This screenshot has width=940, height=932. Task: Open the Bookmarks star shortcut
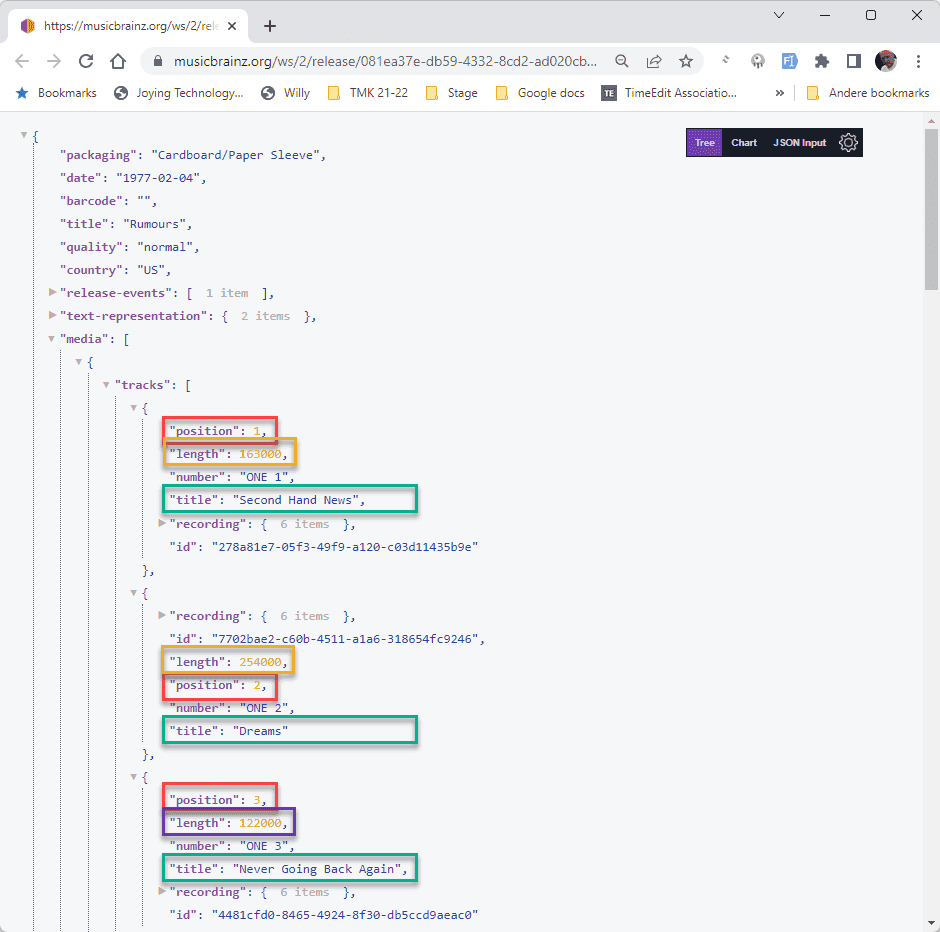click(x=56, y=93)
